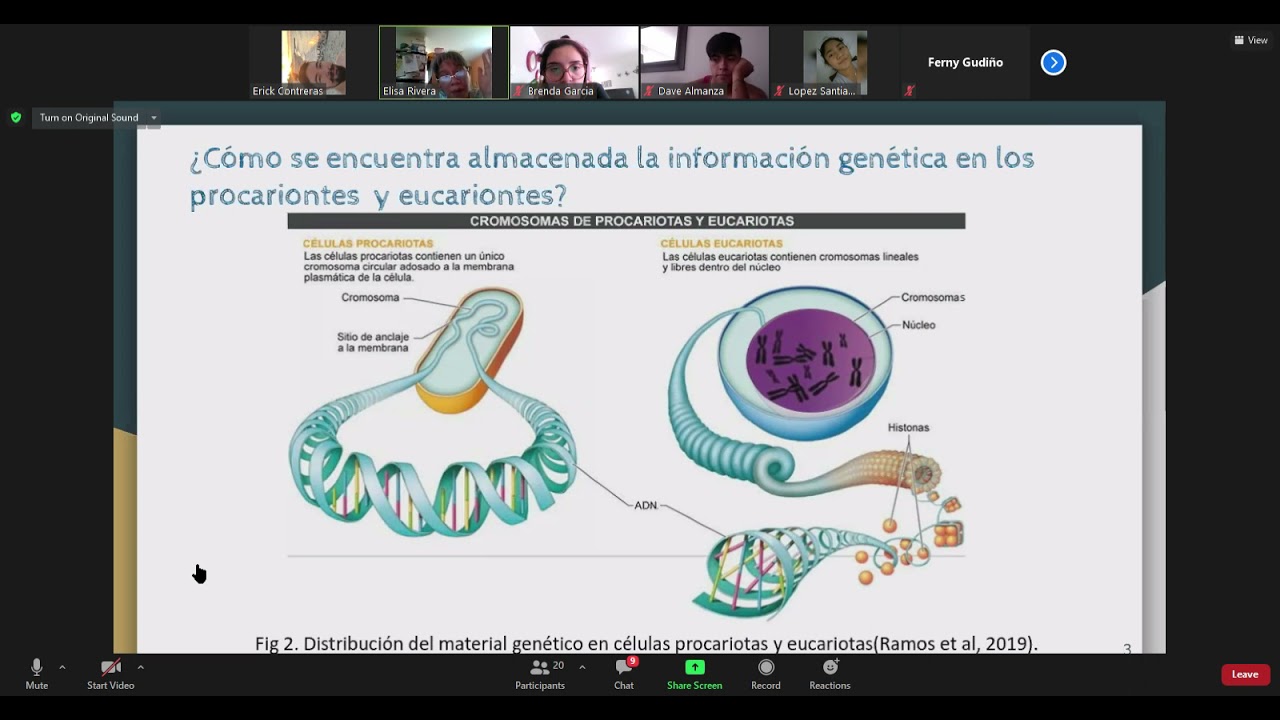This screenshot has width=1280, height=720.
Task: Mute the microphone
Action: 37,674
